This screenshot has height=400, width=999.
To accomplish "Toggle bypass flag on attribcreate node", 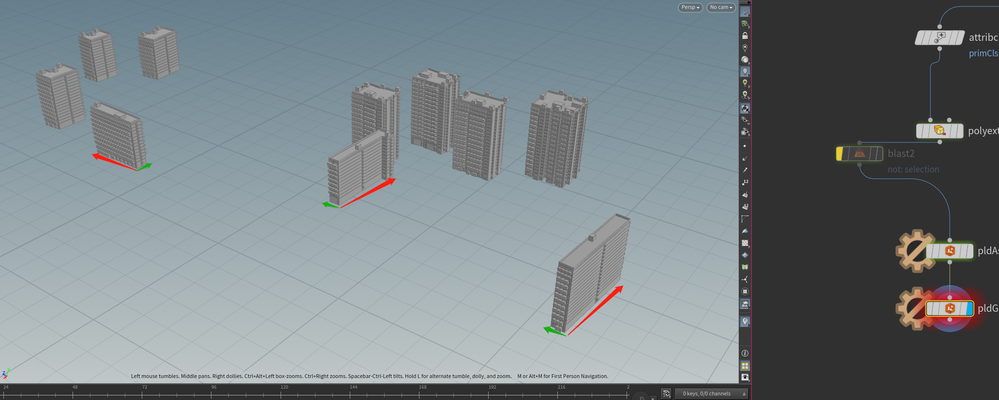I will pos(920,38).
